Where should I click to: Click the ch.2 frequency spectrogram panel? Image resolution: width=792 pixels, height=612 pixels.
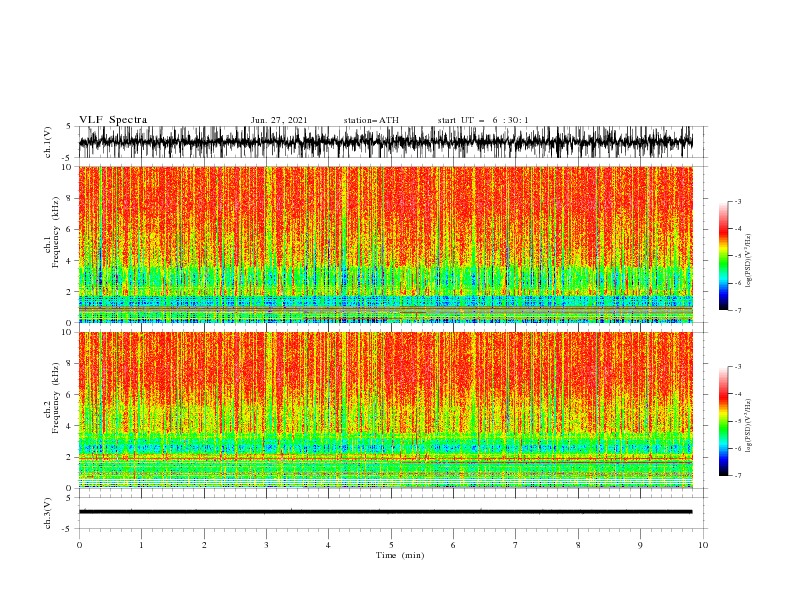point(386,410)
